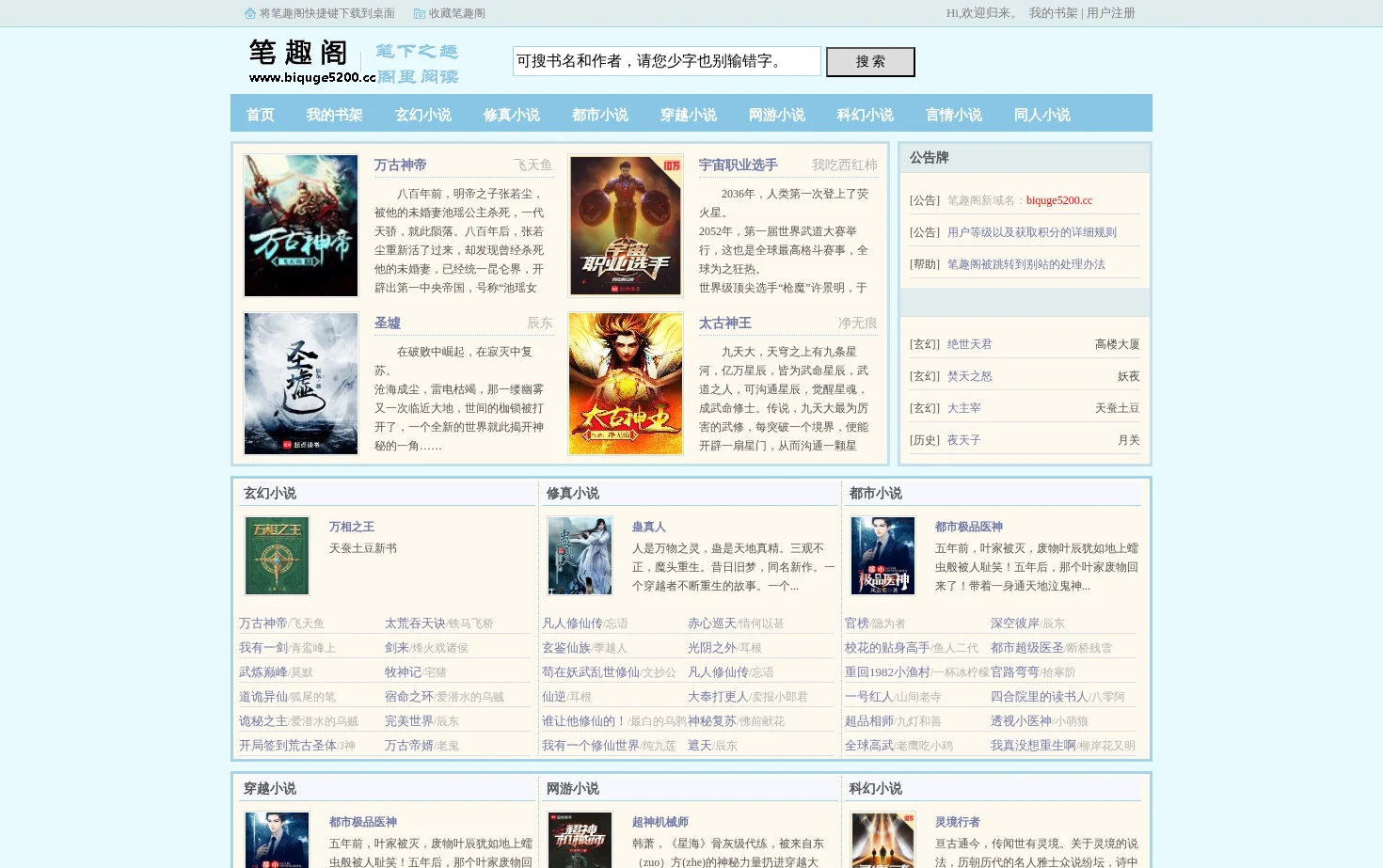Open 夜天子 in the sidebar list
Image resolution: width=1383 pixels, height=868 pixels.
tap(964, 440)
